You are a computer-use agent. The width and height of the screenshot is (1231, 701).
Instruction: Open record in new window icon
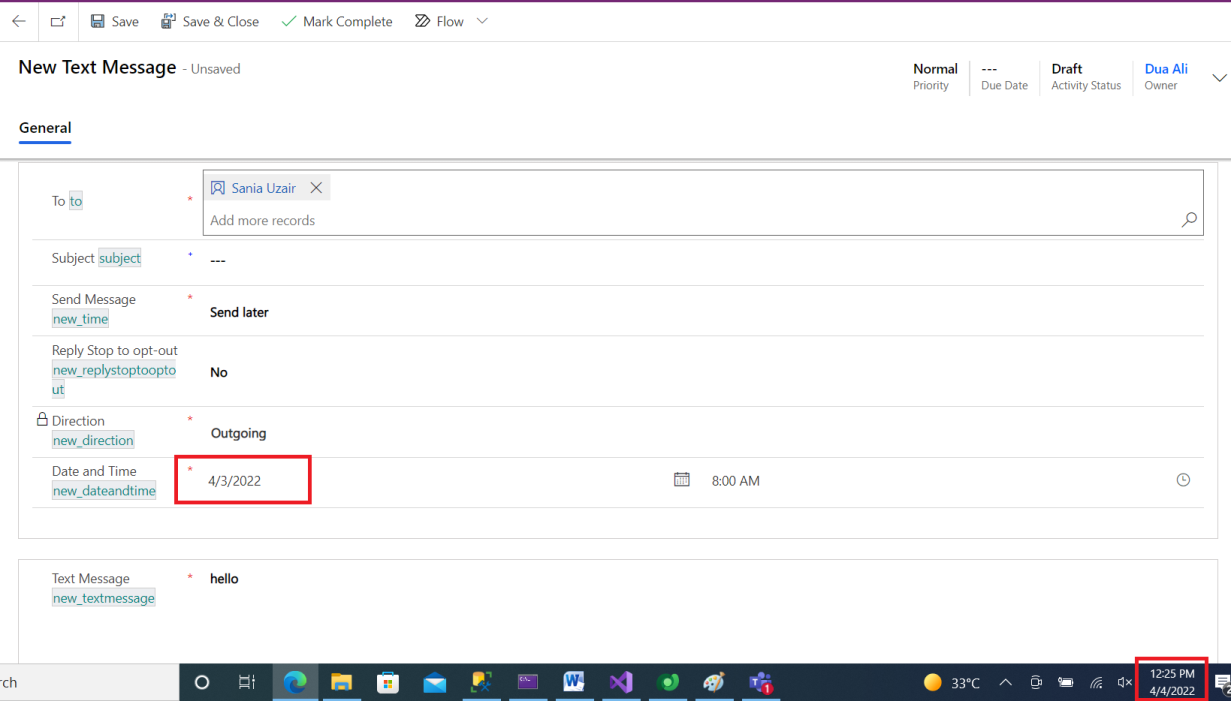pyautogui.click(x=58, y=21)
